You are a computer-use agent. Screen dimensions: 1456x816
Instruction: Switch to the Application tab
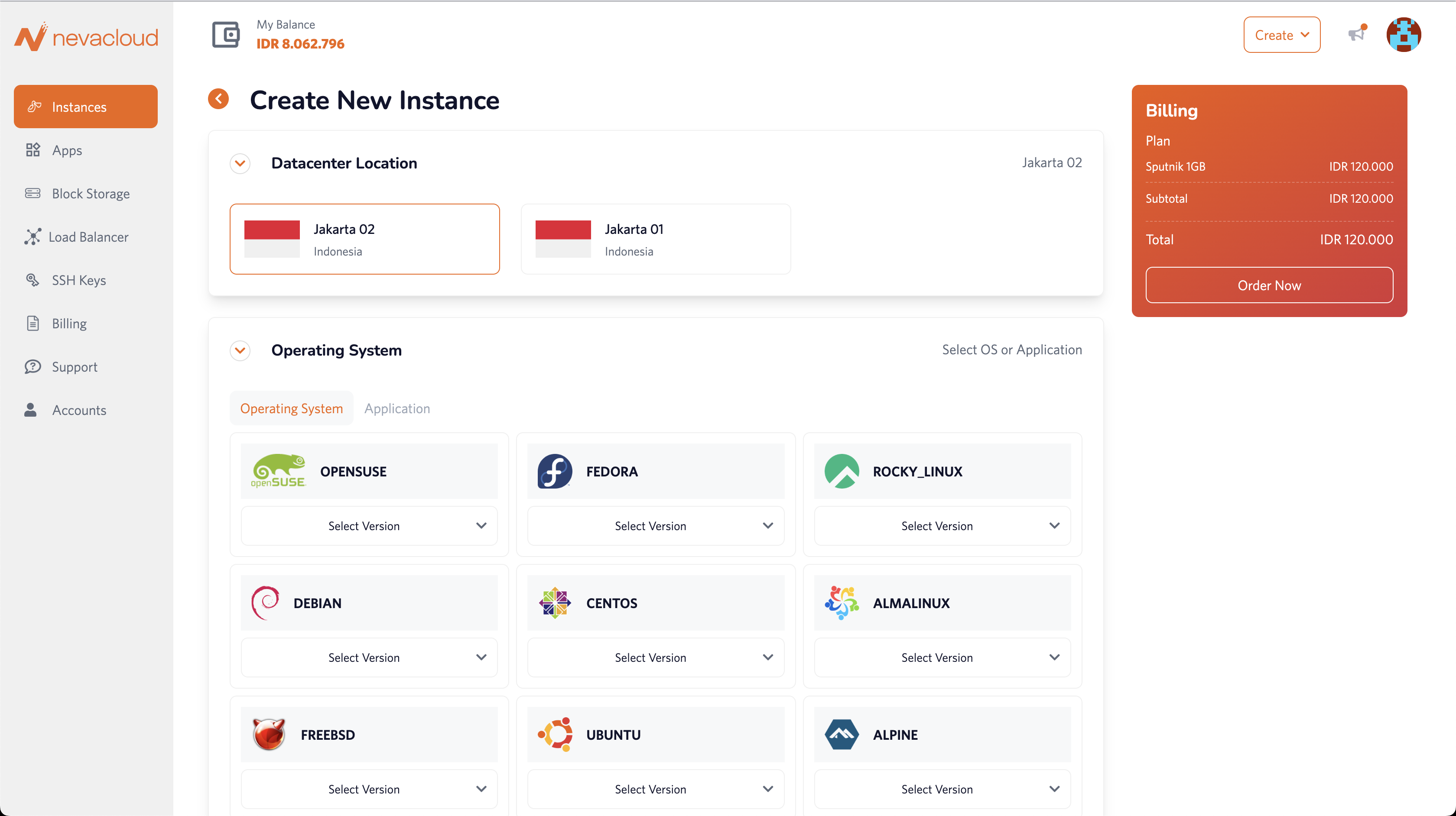(x=397, y=408)
